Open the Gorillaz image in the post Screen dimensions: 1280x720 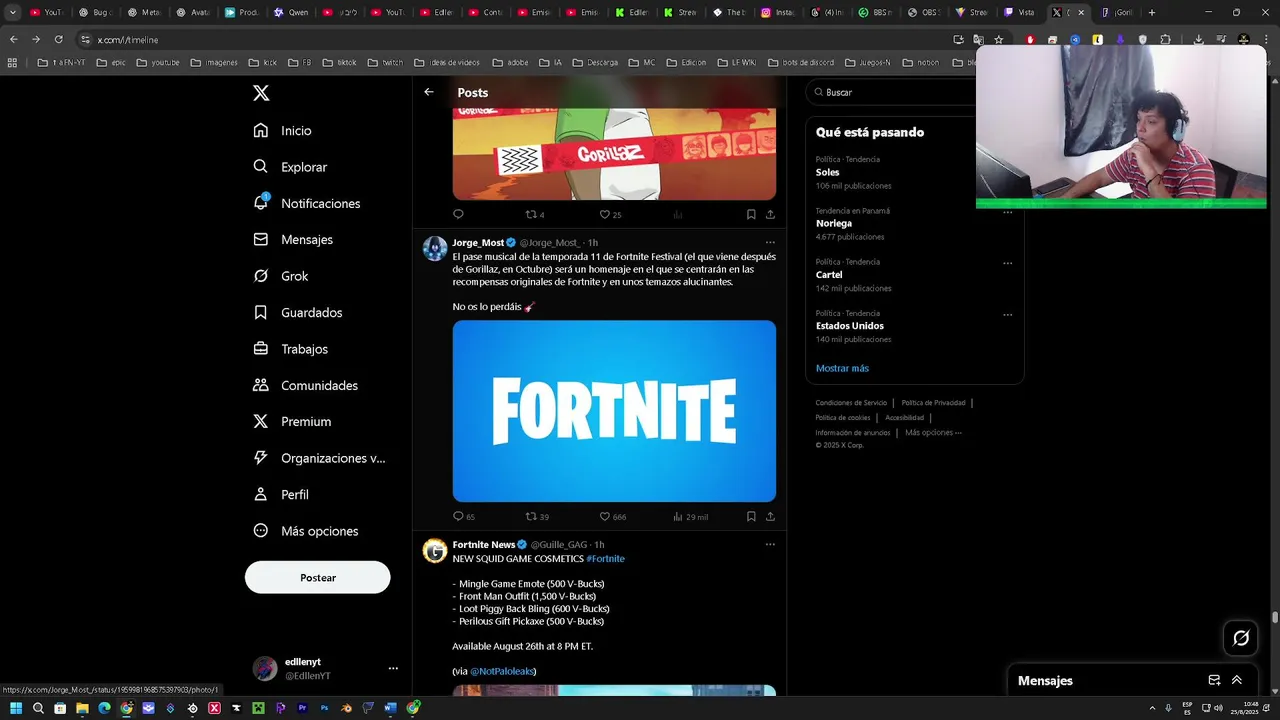coord(614,154)
